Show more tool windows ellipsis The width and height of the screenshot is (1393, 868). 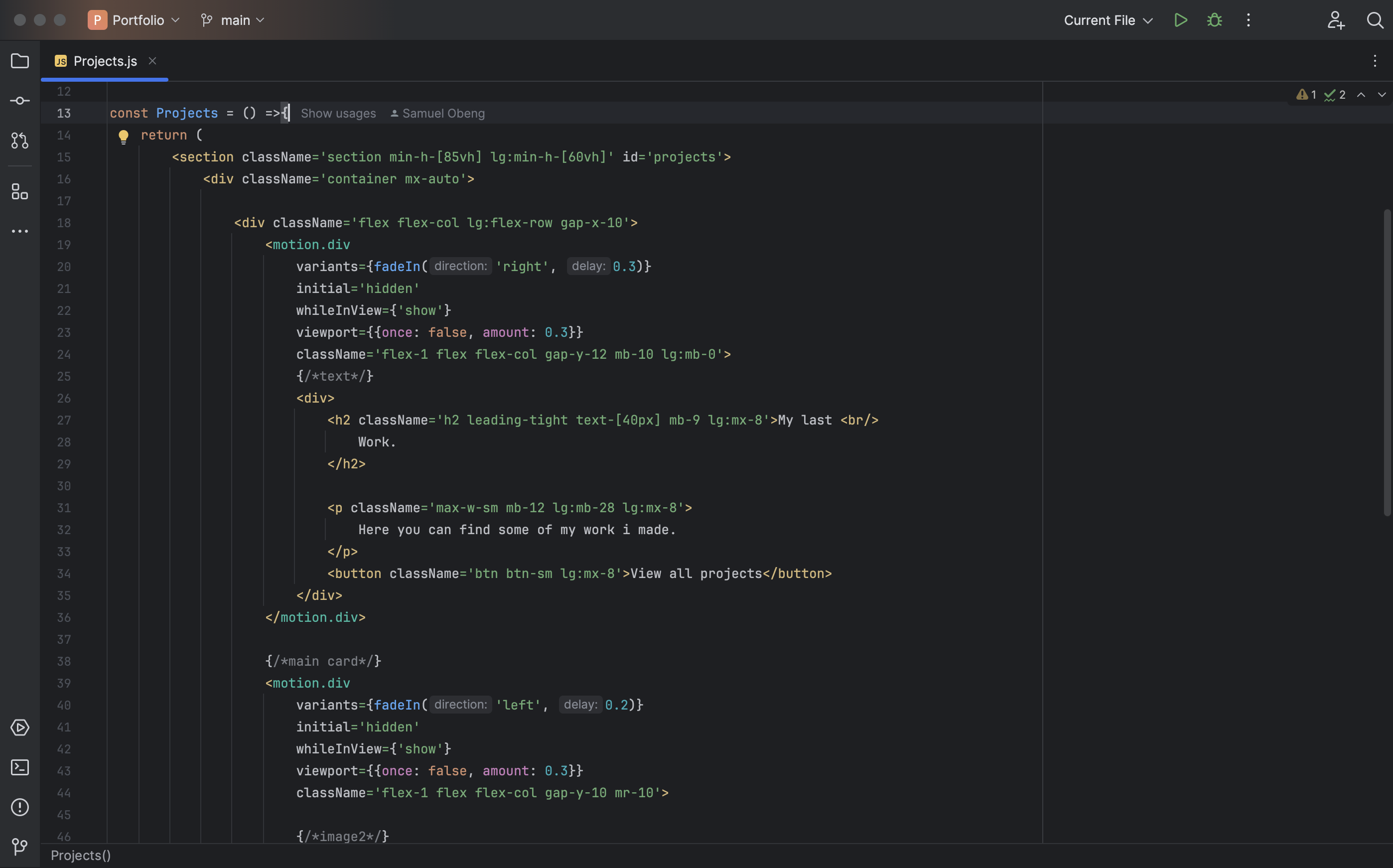19,231
